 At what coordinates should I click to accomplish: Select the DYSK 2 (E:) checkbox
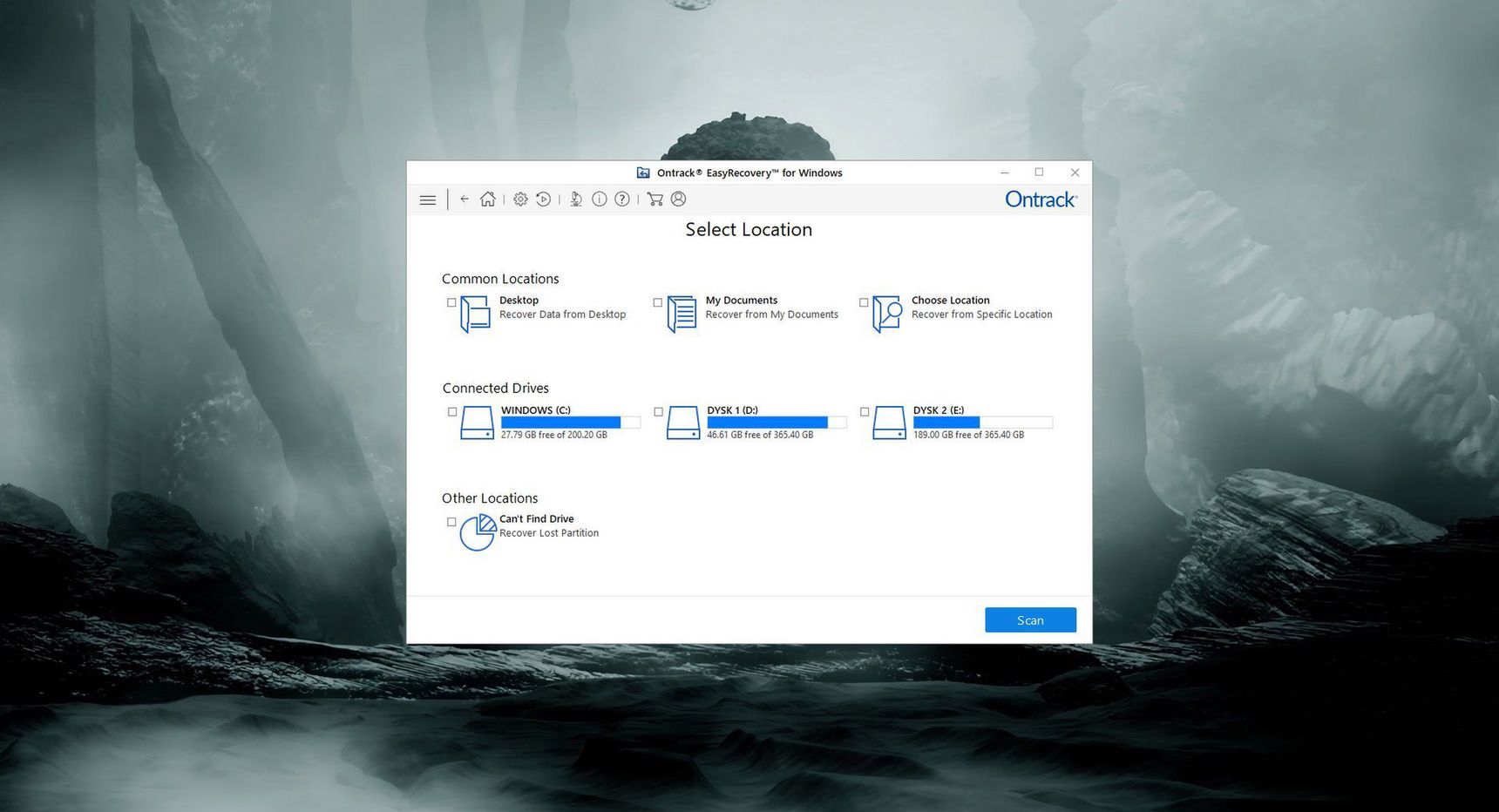865,412
